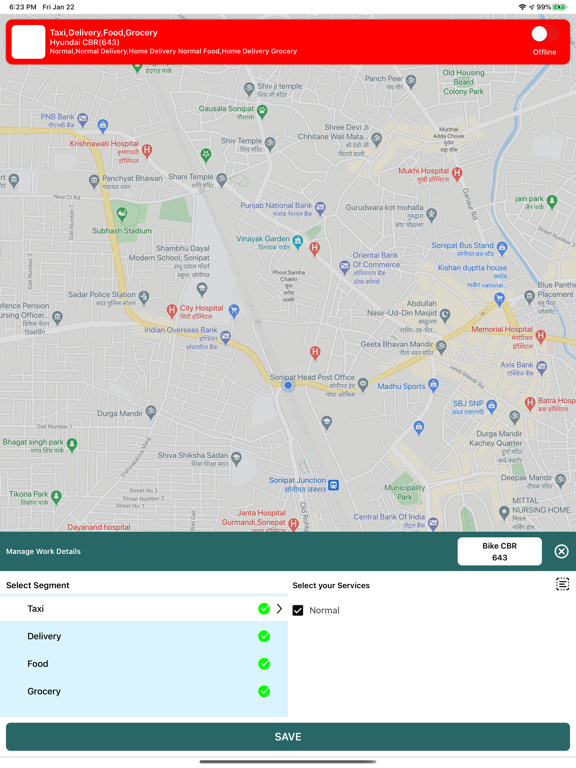Toggle the green check on Taxi segment
The width and height of the screenshot is (576, 768).
click(264, 608)
